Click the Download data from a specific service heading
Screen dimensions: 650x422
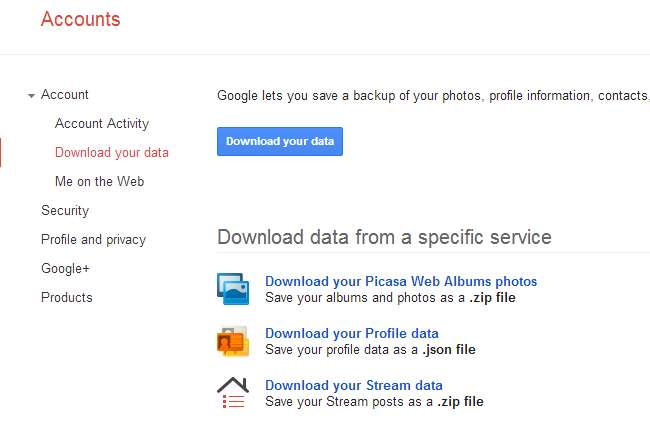coord(384,237)
